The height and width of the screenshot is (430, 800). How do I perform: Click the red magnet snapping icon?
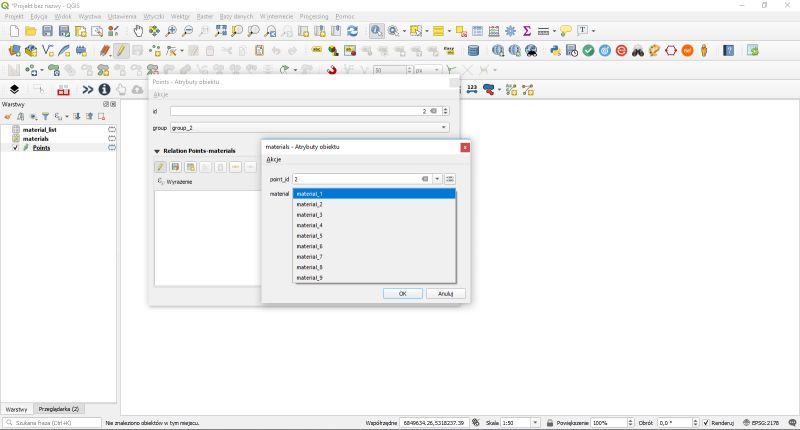[x=332, y=70]
